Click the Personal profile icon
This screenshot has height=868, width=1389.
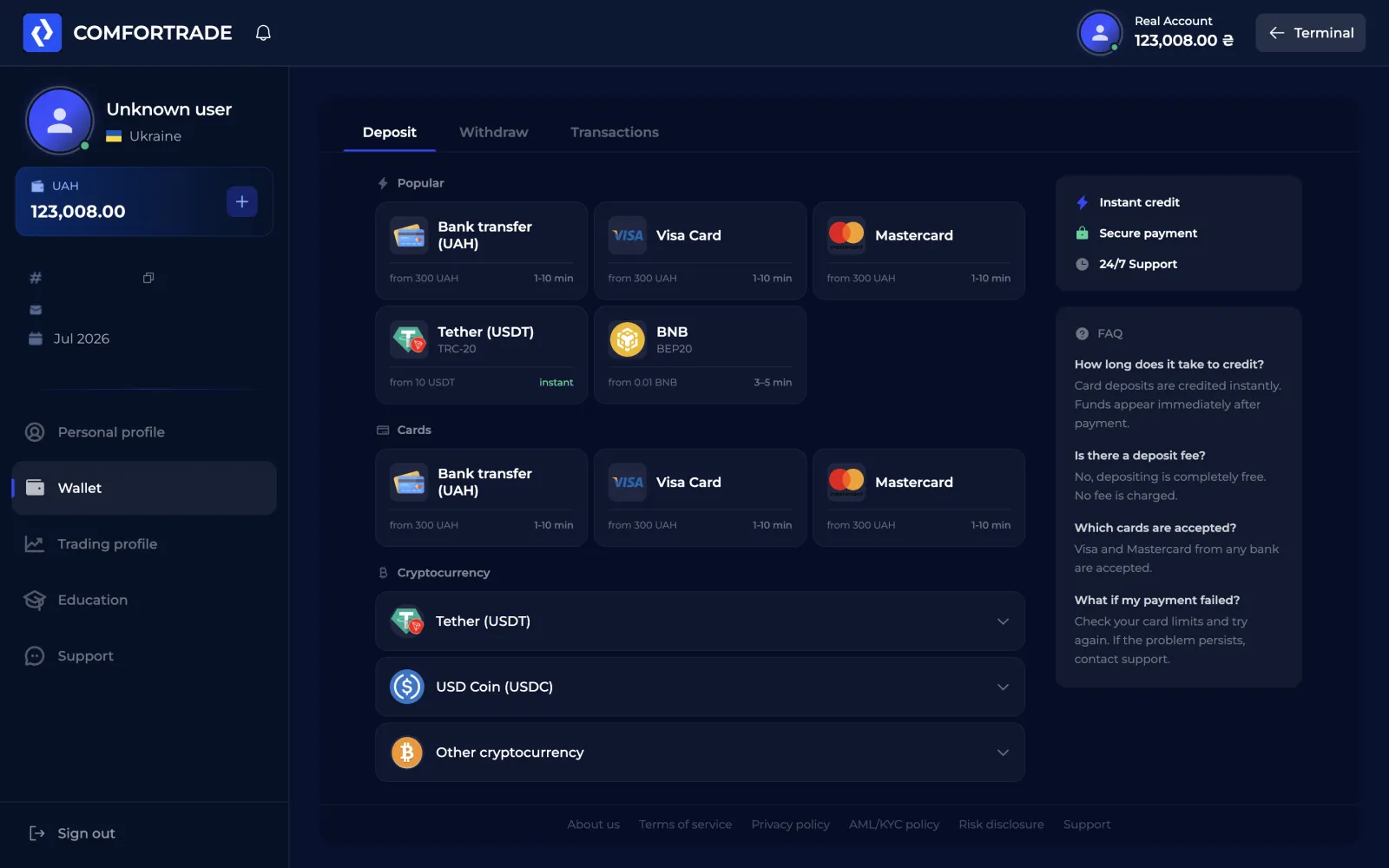[35, 432]
